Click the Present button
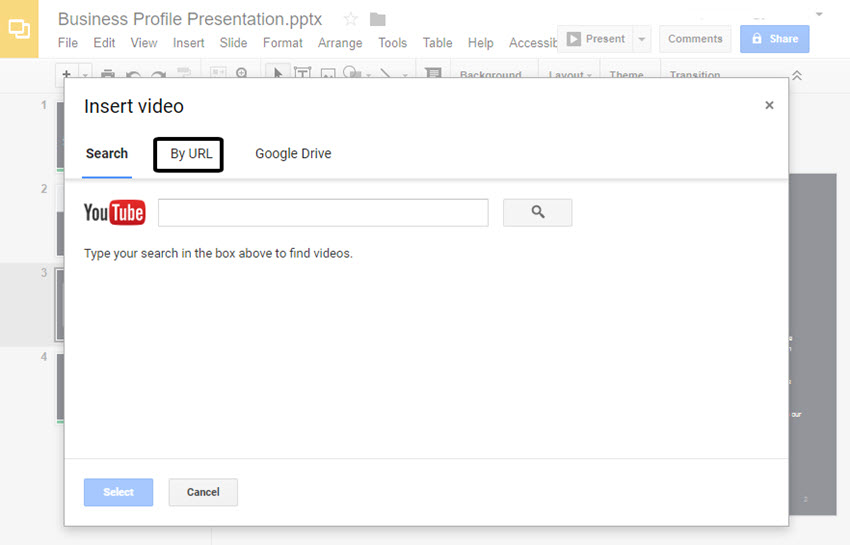Viewport: 850px width, 545px height. 595,39
